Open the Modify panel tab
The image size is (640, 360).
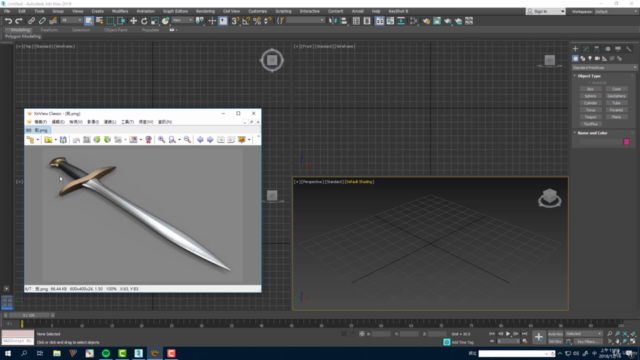coord(586,49)
